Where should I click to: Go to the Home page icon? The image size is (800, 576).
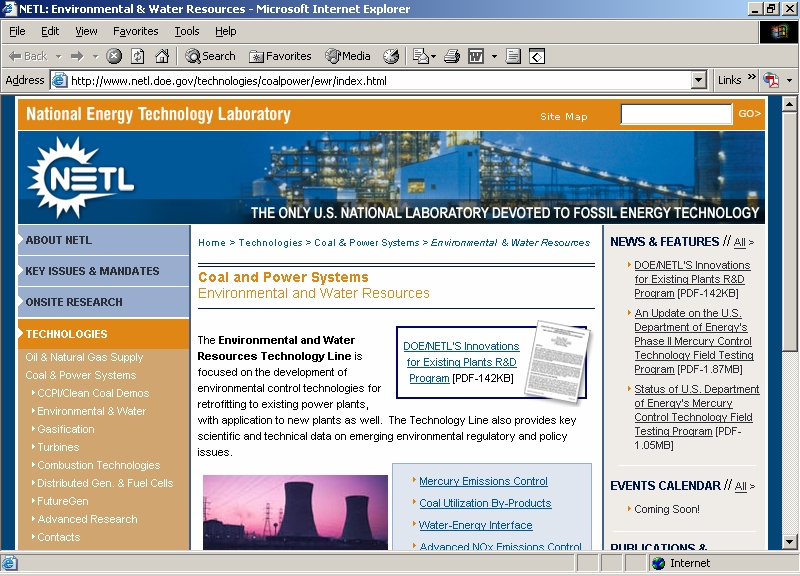point(162,56)
